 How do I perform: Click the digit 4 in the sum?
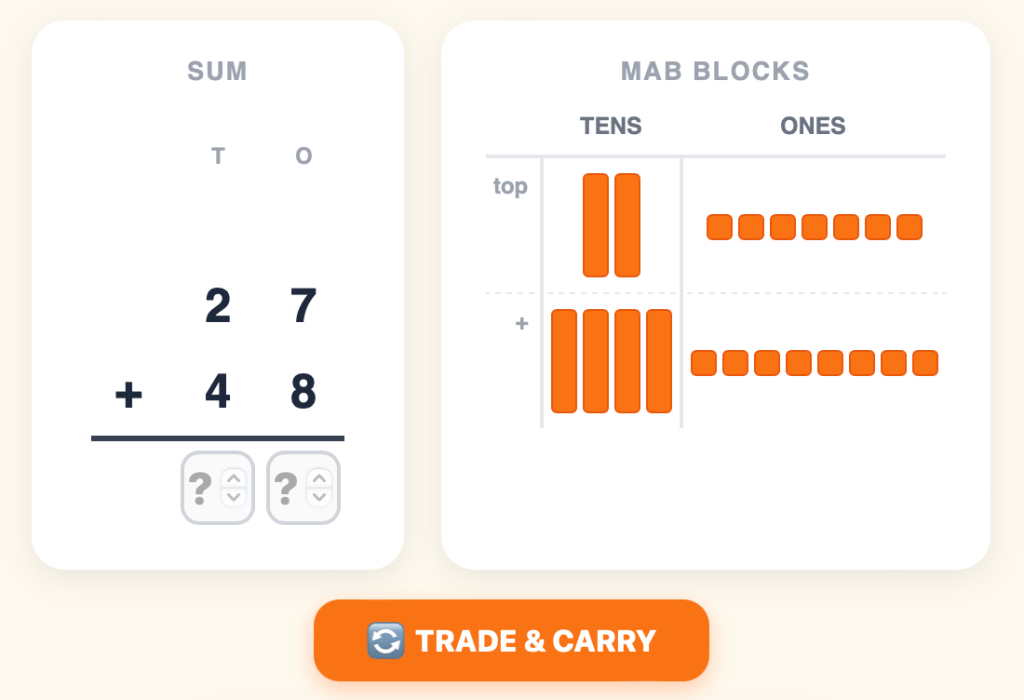(x=217, y=392)
